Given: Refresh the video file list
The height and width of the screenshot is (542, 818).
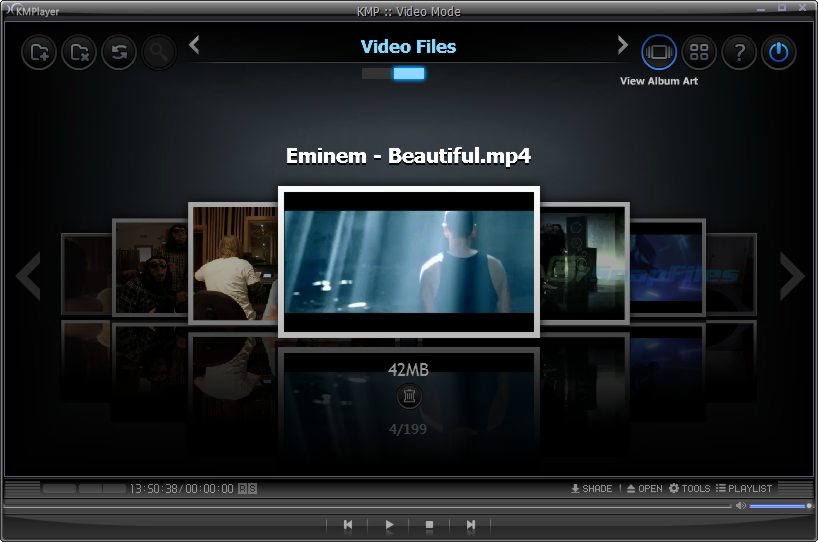Looking at the screenshot, I should [119, 52].
